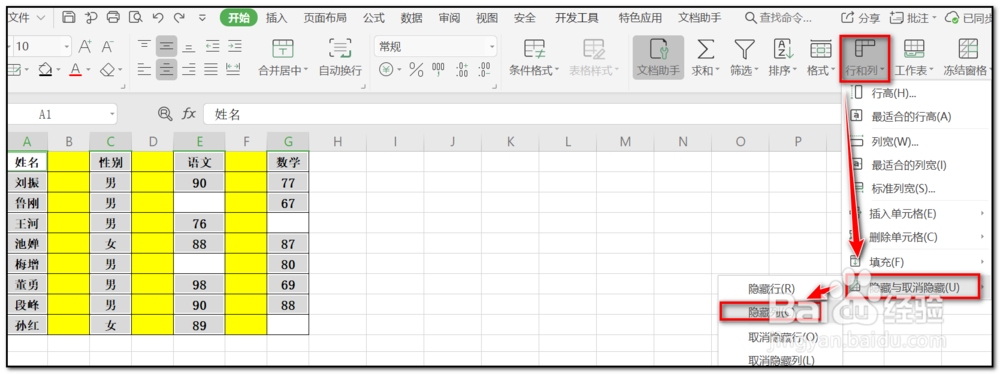This screenshot has height=374, width=1000.
Task: Open the number format 常规 combo box
Action: pos(435,46)
